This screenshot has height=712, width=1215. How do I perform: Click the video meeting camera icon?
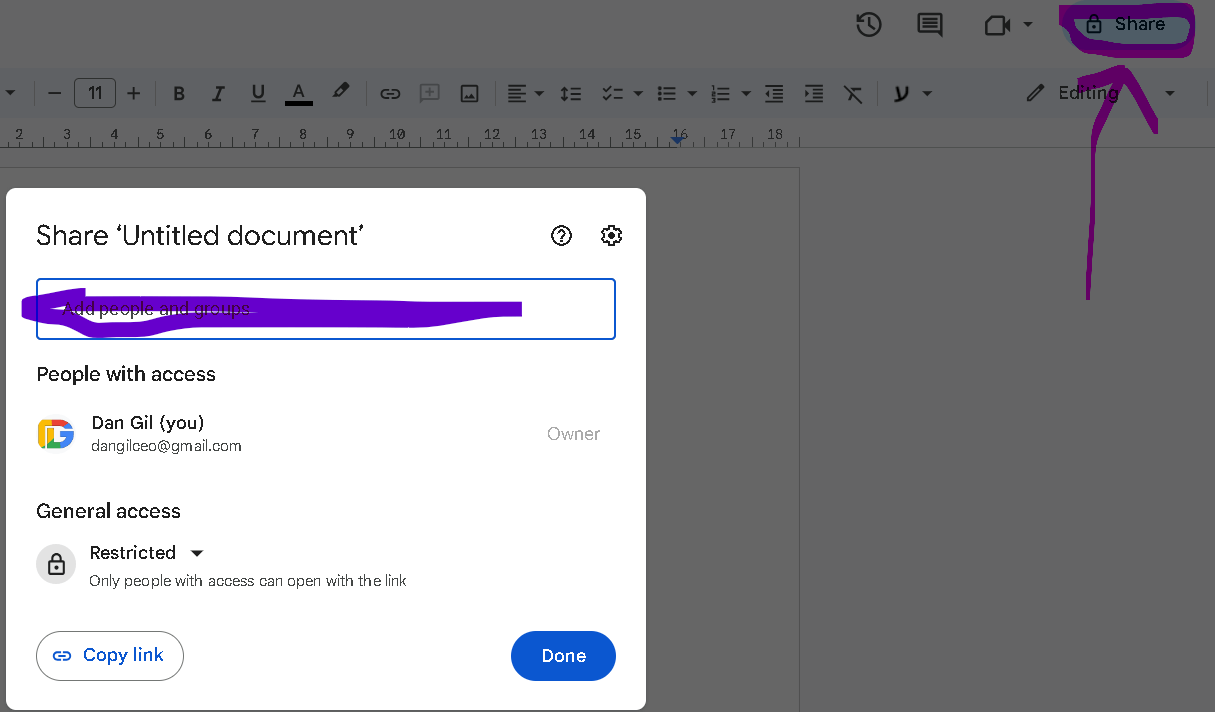pyautogui.click(x=997, y=25)
